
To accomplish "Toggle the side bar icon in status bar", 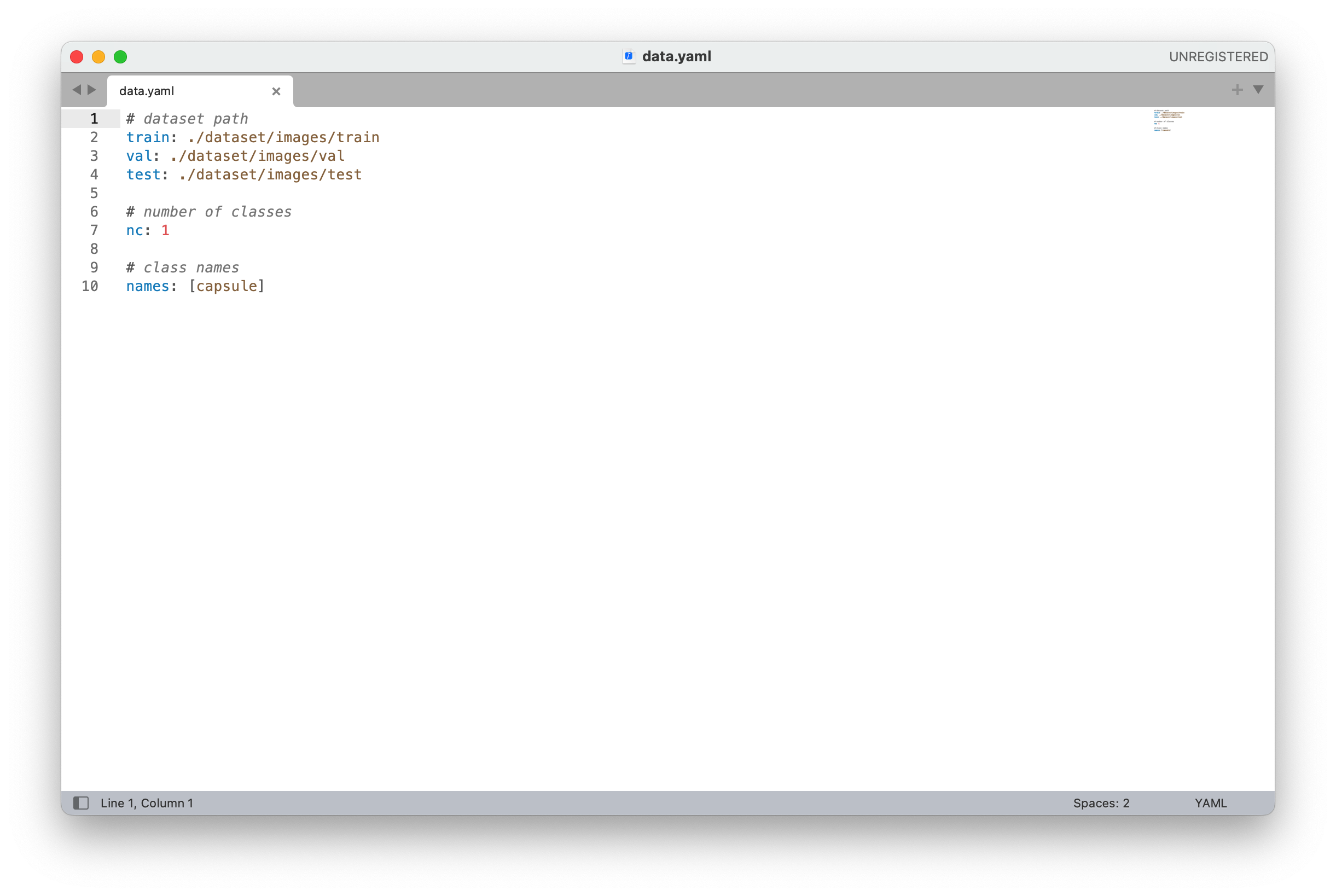I will coord(81,803).
